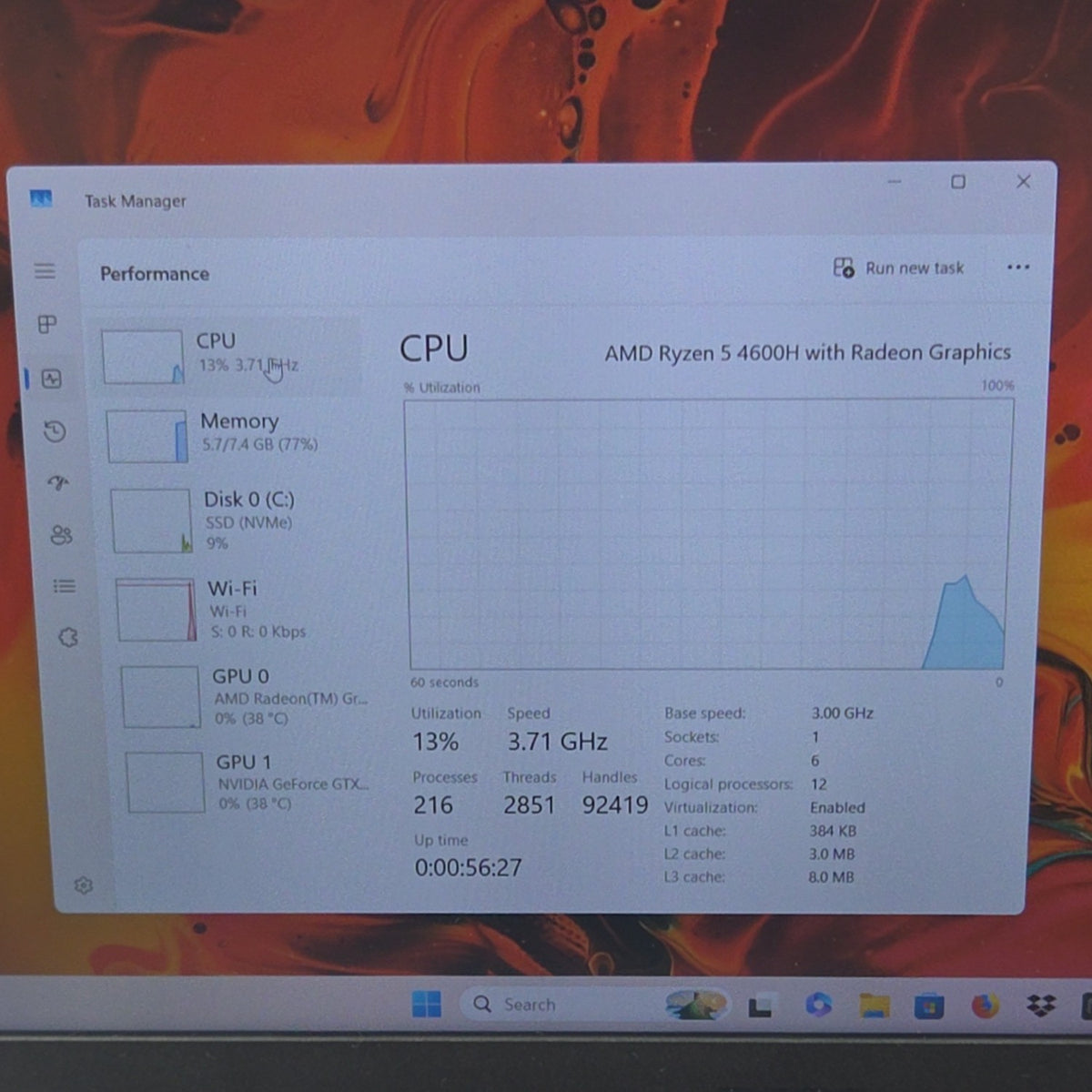1092x1092 pixels.
Task: Open the Processes page icon
Action: [x=47, y=324]
